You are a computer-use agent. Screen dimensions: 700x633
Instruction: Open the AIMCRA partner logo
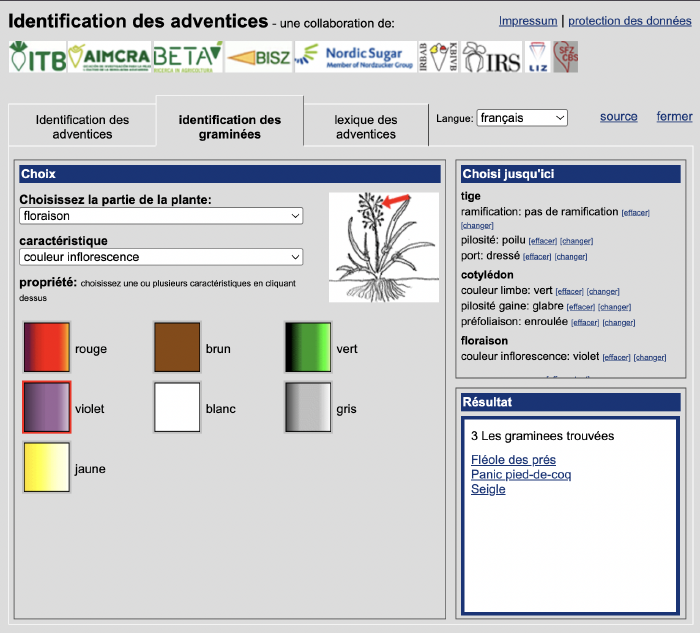click(x=110, y=58)
